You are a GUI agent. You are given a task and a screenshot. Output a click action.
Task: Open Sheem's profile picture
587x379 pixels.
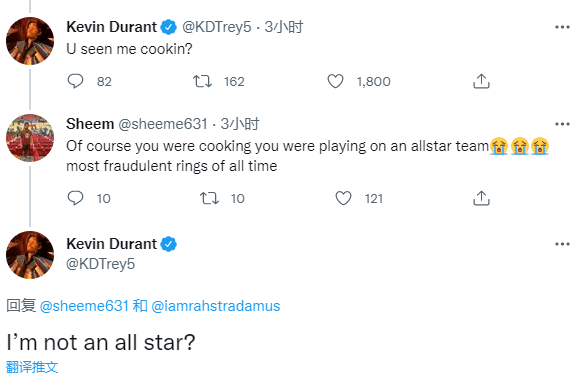click(x=30, y=138)
